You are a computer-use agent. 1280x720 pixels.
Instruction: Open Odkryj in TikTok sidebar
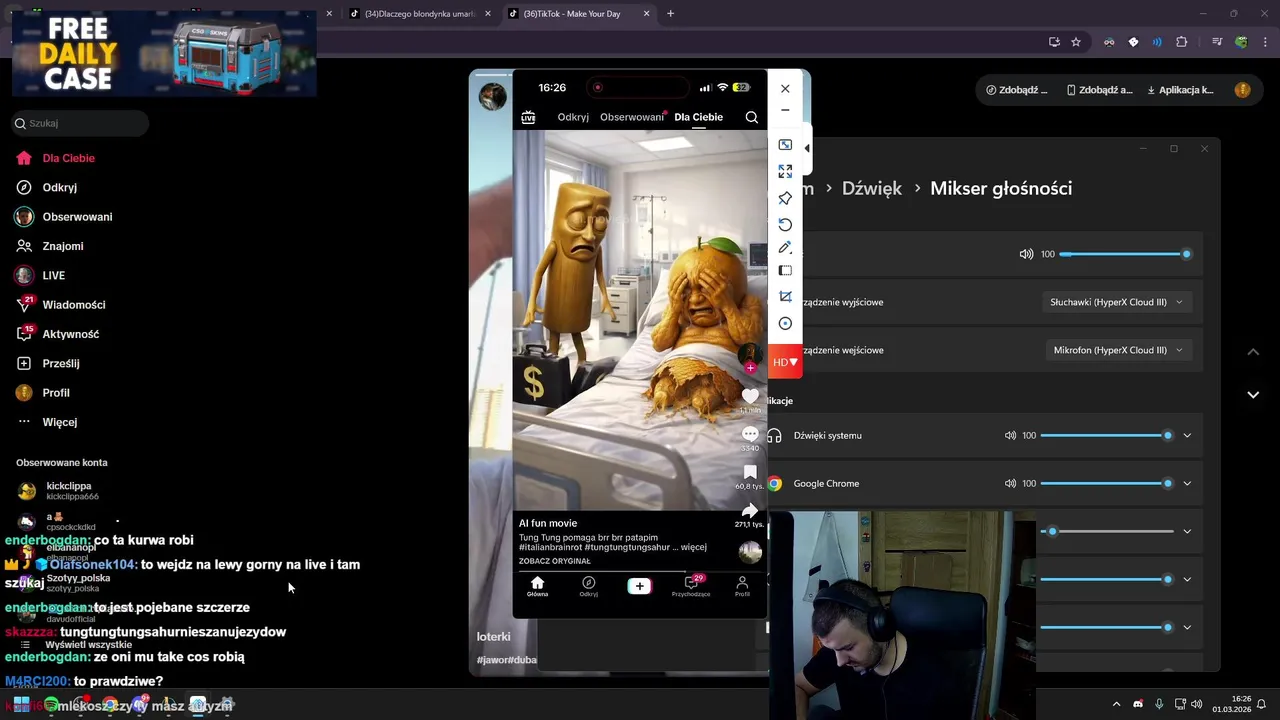click(47, 187)
